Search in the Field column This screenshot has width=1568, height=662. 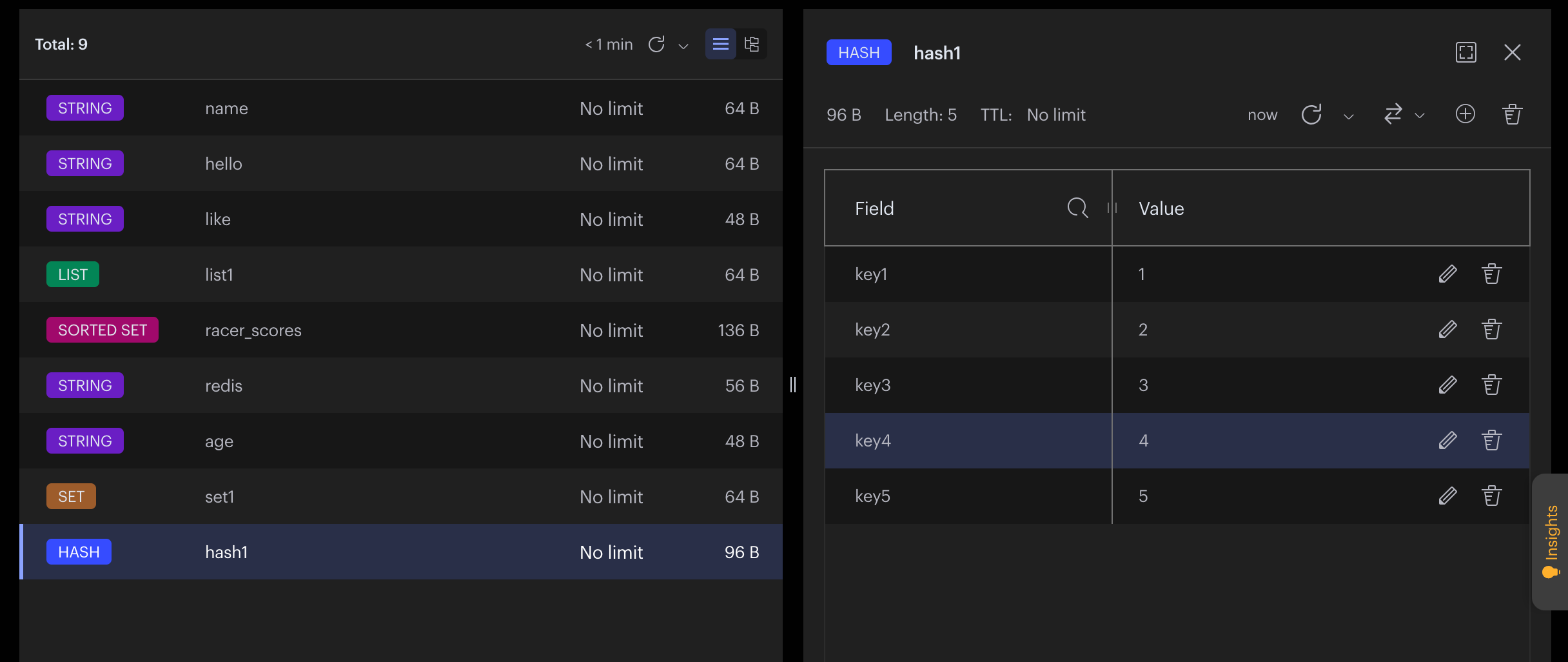(x=1077, y=208)
